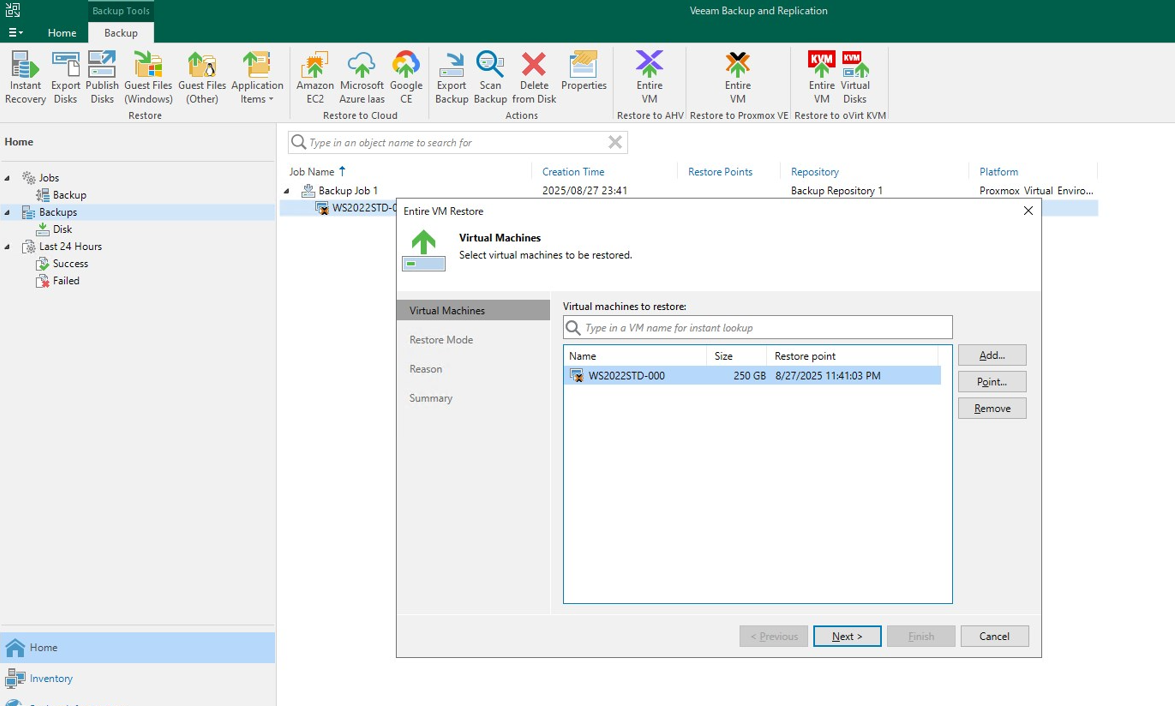Clear the object search with X
This screenshot has width=1175, height=706.
tap(615, 142)
